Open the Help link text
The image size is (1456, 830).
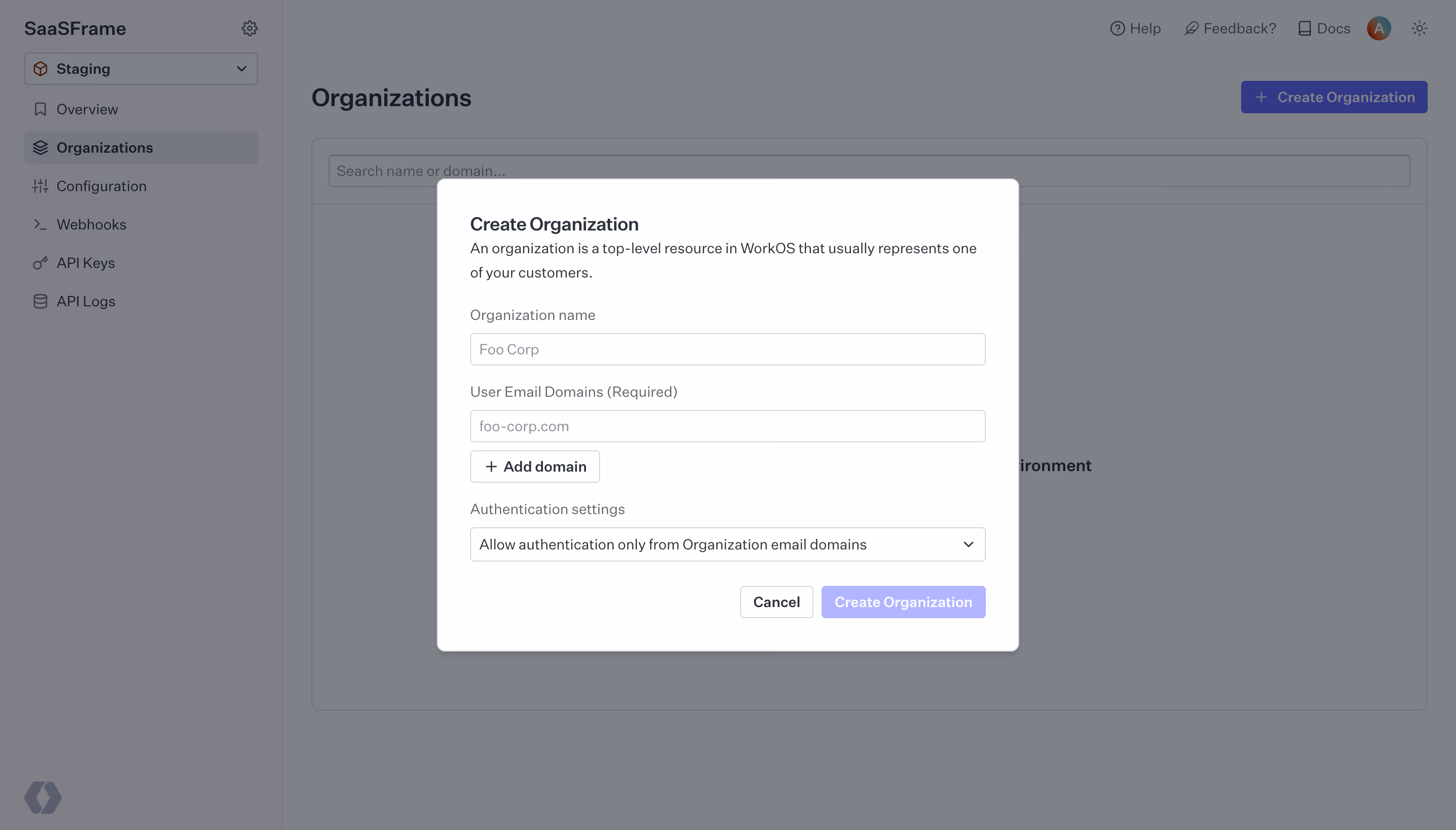[1145, 28]
